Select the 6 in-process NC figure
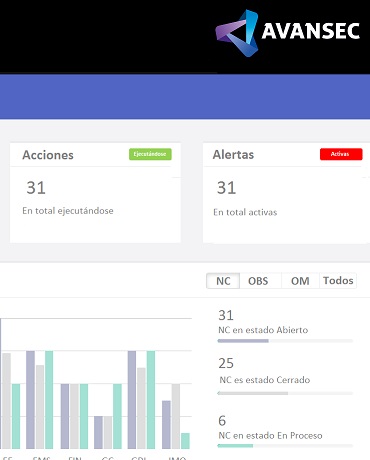370x460 pixels. coord(222,421)
